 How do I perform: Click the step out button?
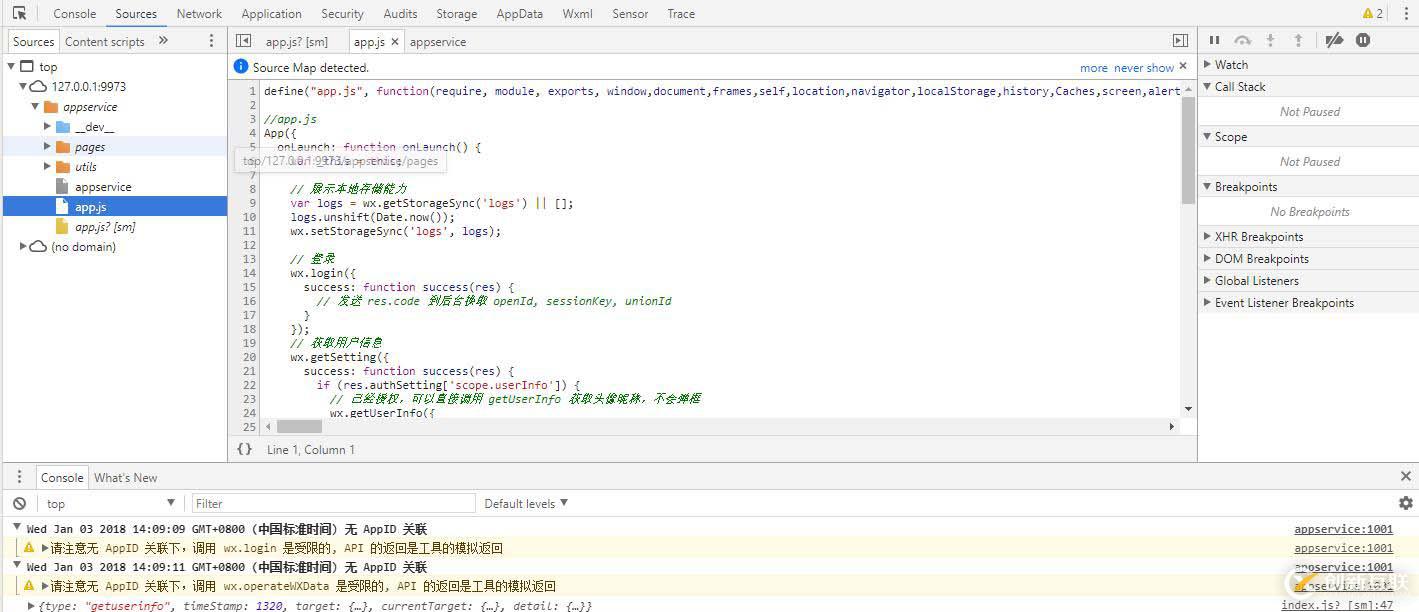click(1298, 40)
